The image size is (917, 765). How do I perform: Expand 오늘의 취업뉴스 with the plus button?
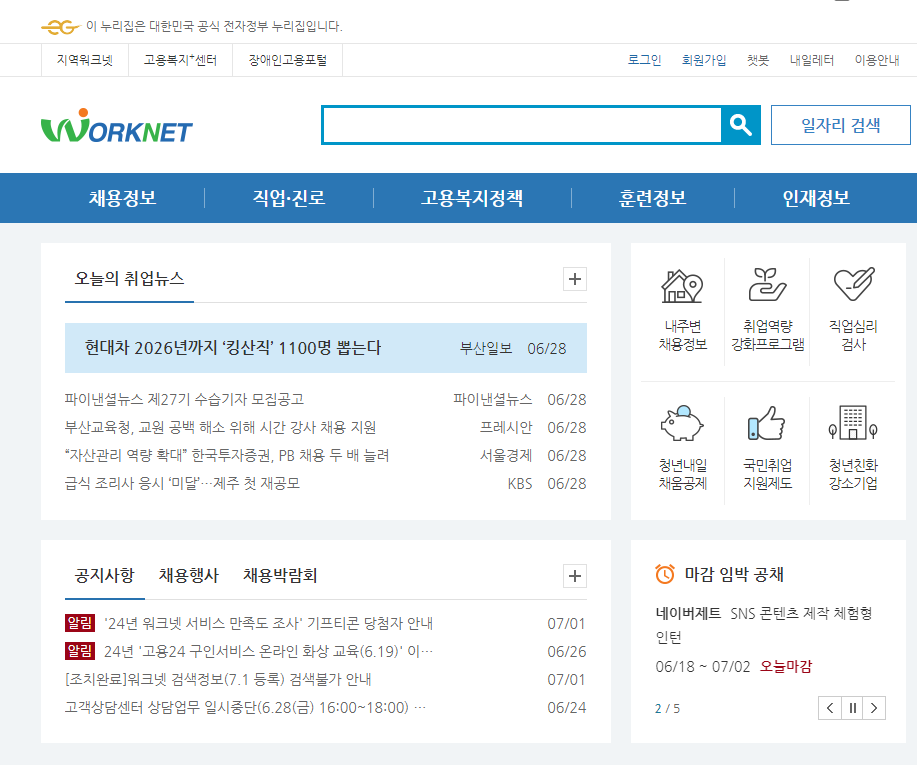573,279
